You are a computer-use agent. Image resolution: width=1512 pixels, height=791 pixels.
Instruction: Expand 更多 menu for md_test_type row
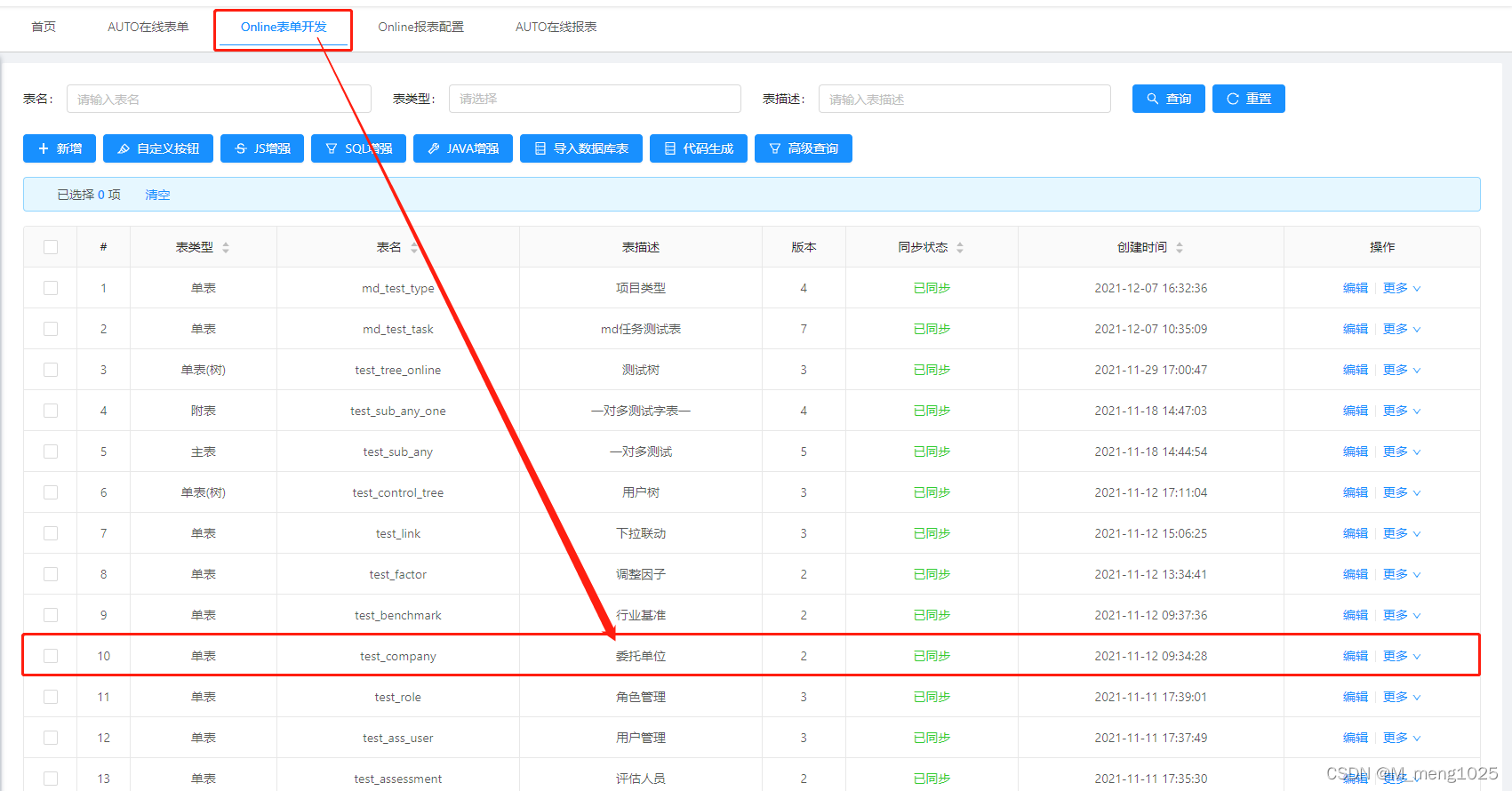(1402, 288)
